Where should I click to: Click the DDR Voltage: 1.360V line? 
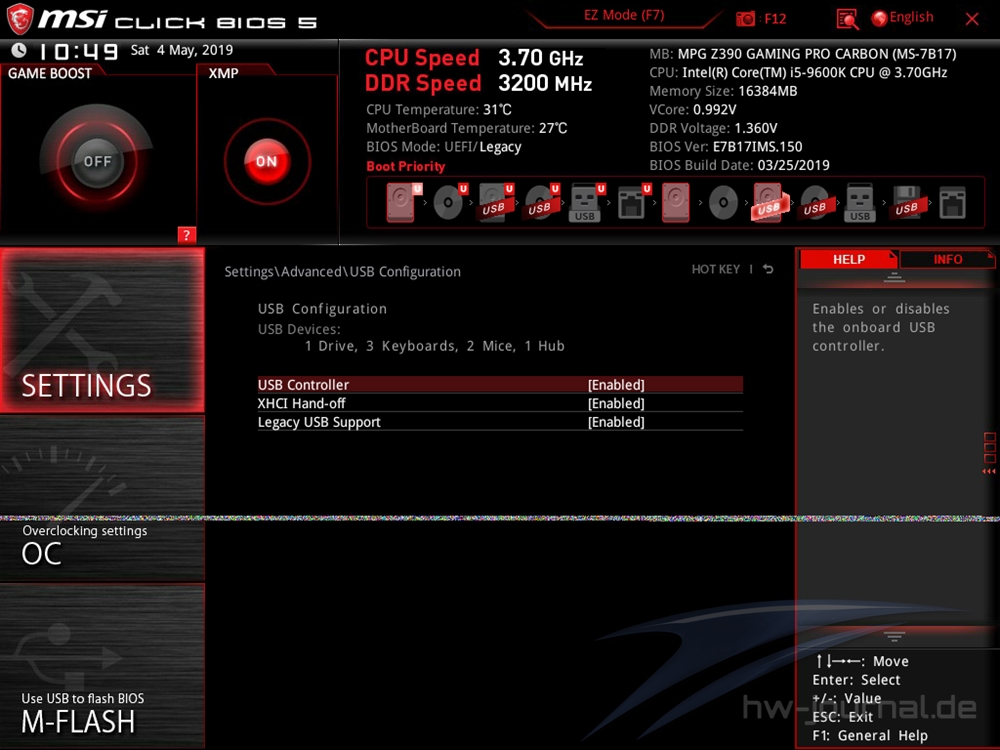[713, 128]
